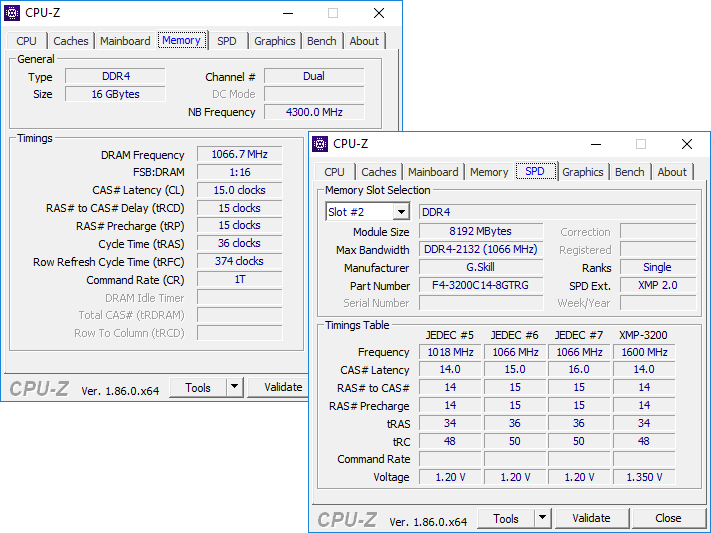Screen dimensions: 711x533
Task: Click the Channel # value Dual
Action: [314, 76]
